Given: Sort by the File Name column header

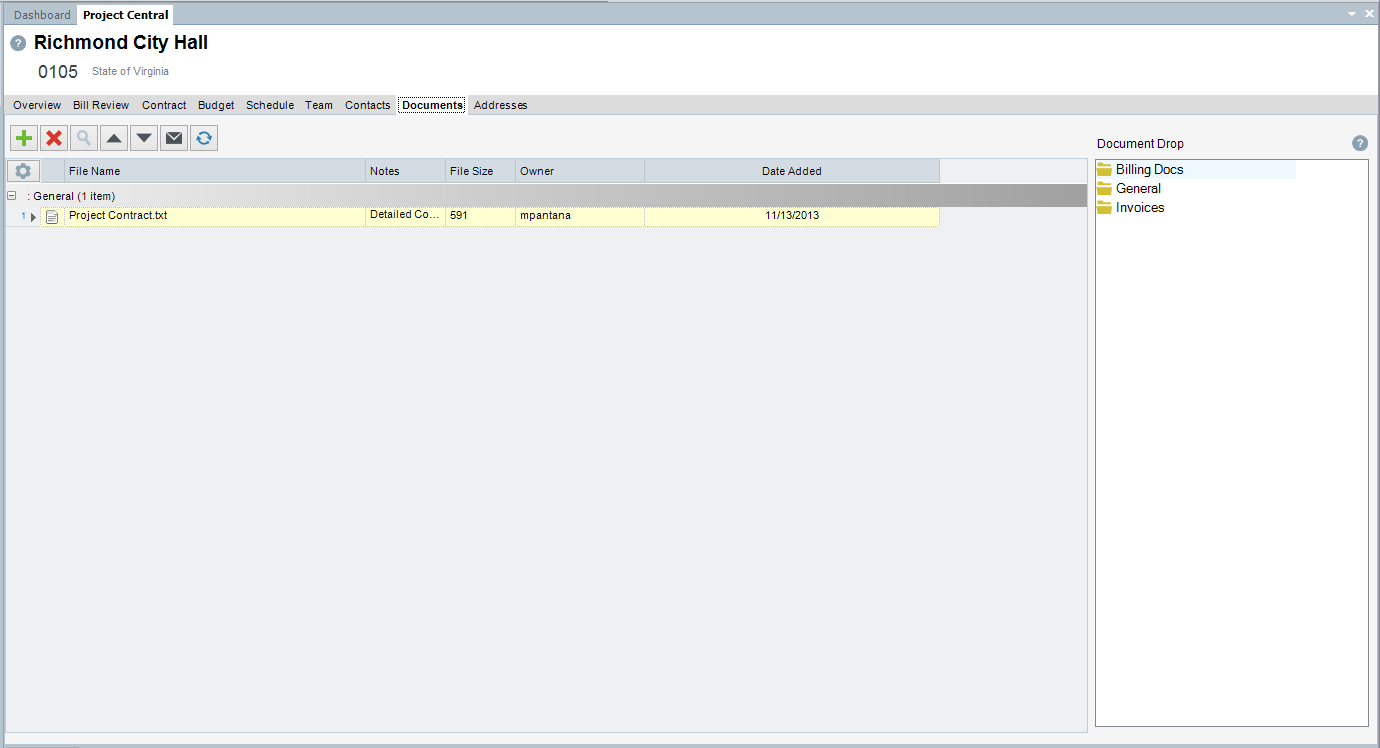Looking at the screenshot, I should 215,171.
